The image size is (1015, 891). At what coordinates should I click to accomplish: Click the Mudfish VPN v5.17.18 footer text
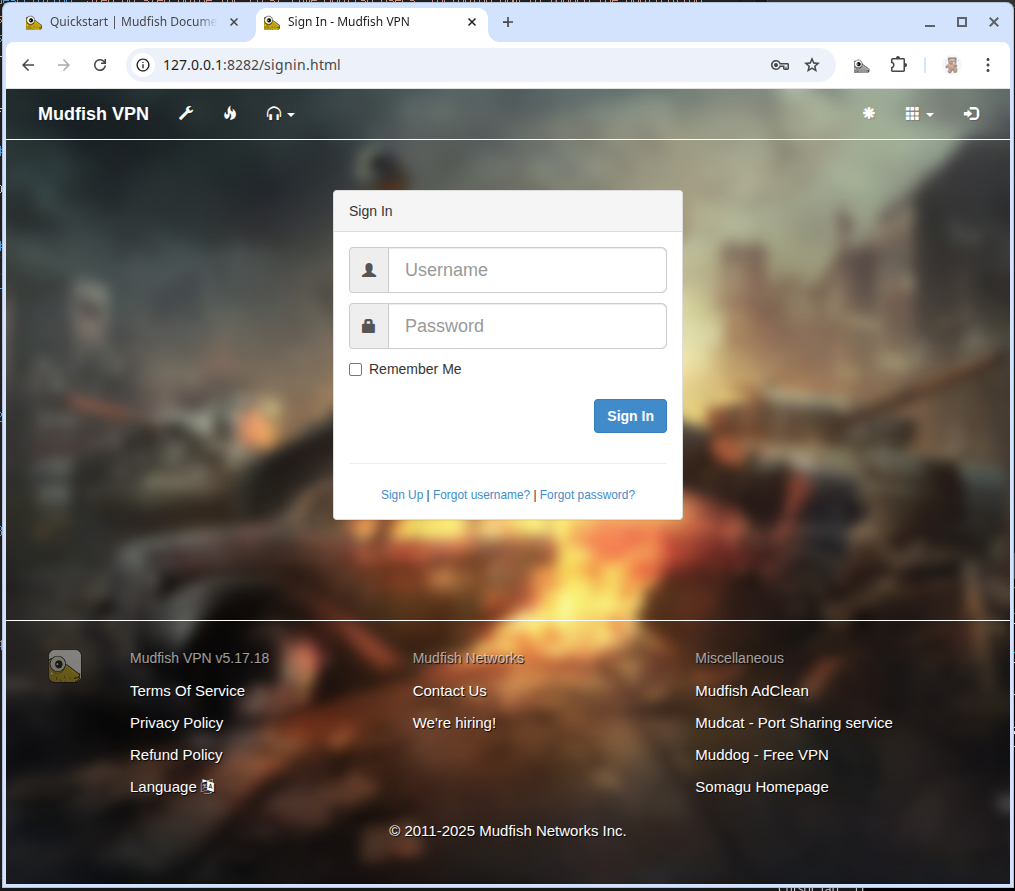[x=199, y=658]
